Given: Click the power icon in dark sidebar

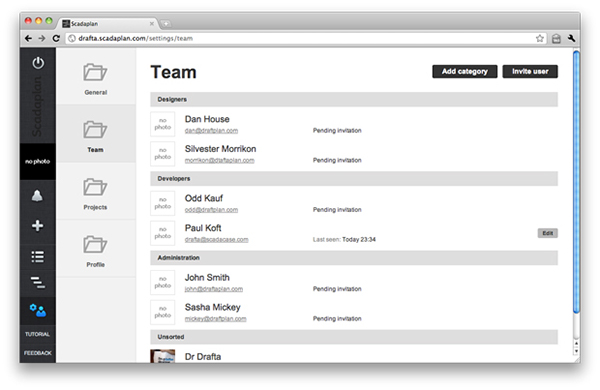Looking at the screenshot, I should coord(38,63).
